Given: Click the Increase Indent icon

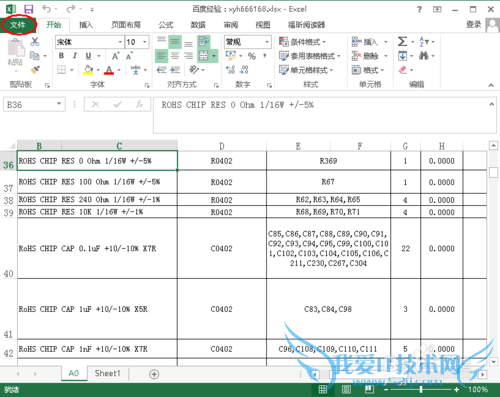Looking at the screenshot, I should [x=175, y=70].
